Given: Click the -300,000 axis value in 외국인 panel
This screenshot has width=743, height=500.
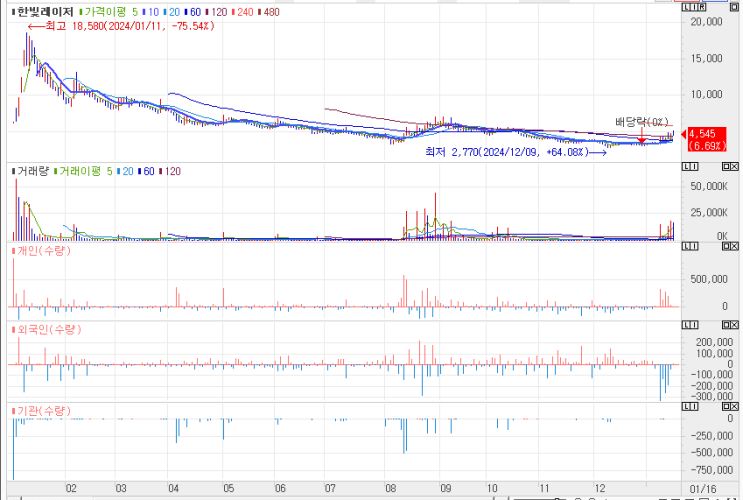Looking at the screenshot, I should click(x=711, y=397).
